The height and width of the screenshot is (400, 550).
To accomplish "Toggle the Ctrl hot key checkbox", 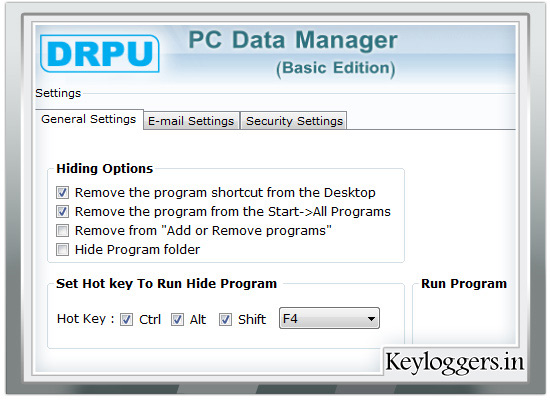I will (x=126, y=319).
